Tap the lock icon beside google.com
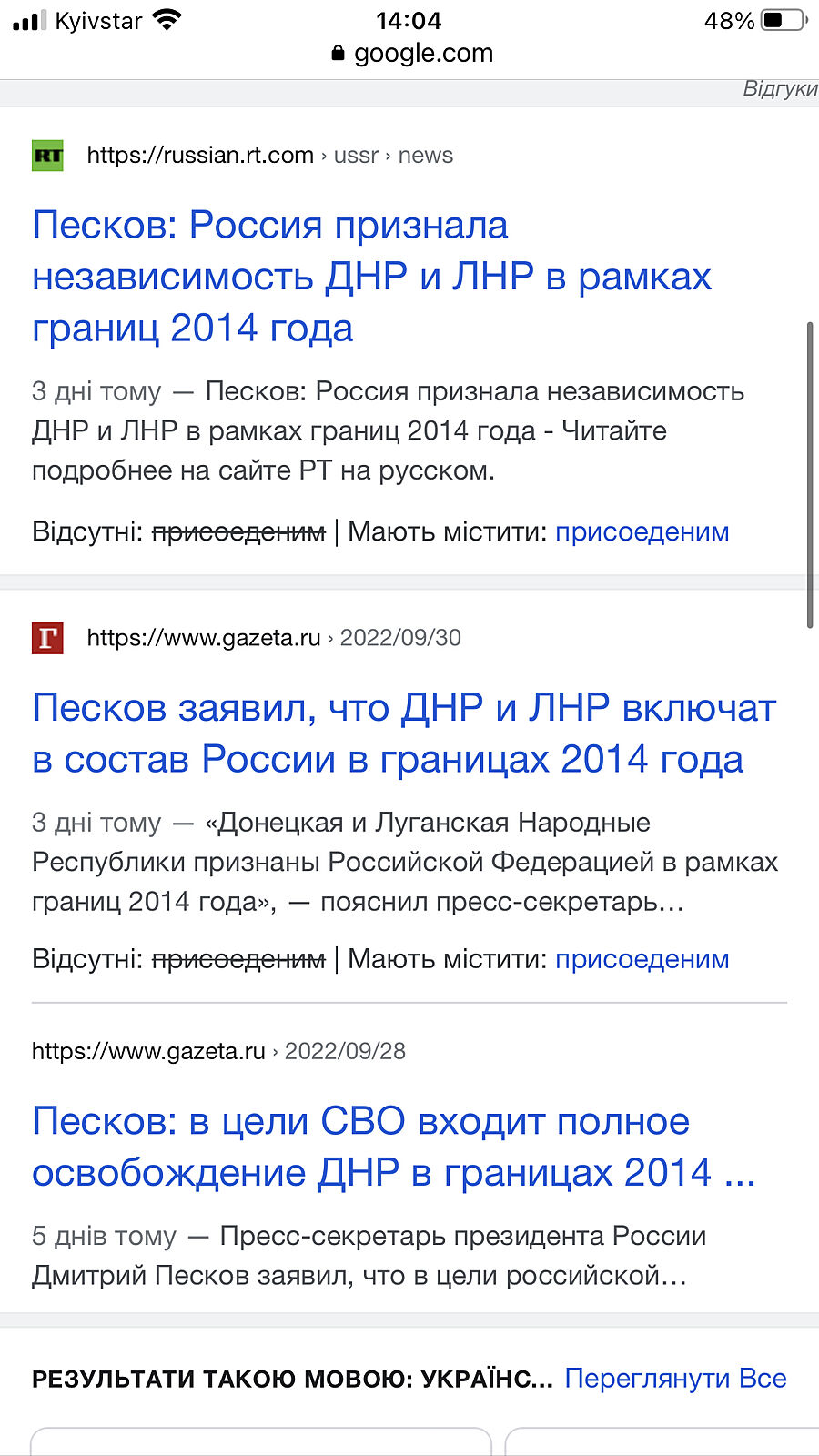The width and height of the screenshot is (819, 1456). tap(339, 54)
